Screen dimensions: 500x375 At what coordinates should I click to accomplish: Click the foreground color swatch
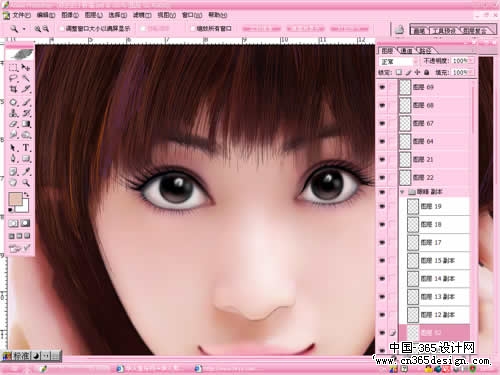pyautogui.click(x=15, y=199)
